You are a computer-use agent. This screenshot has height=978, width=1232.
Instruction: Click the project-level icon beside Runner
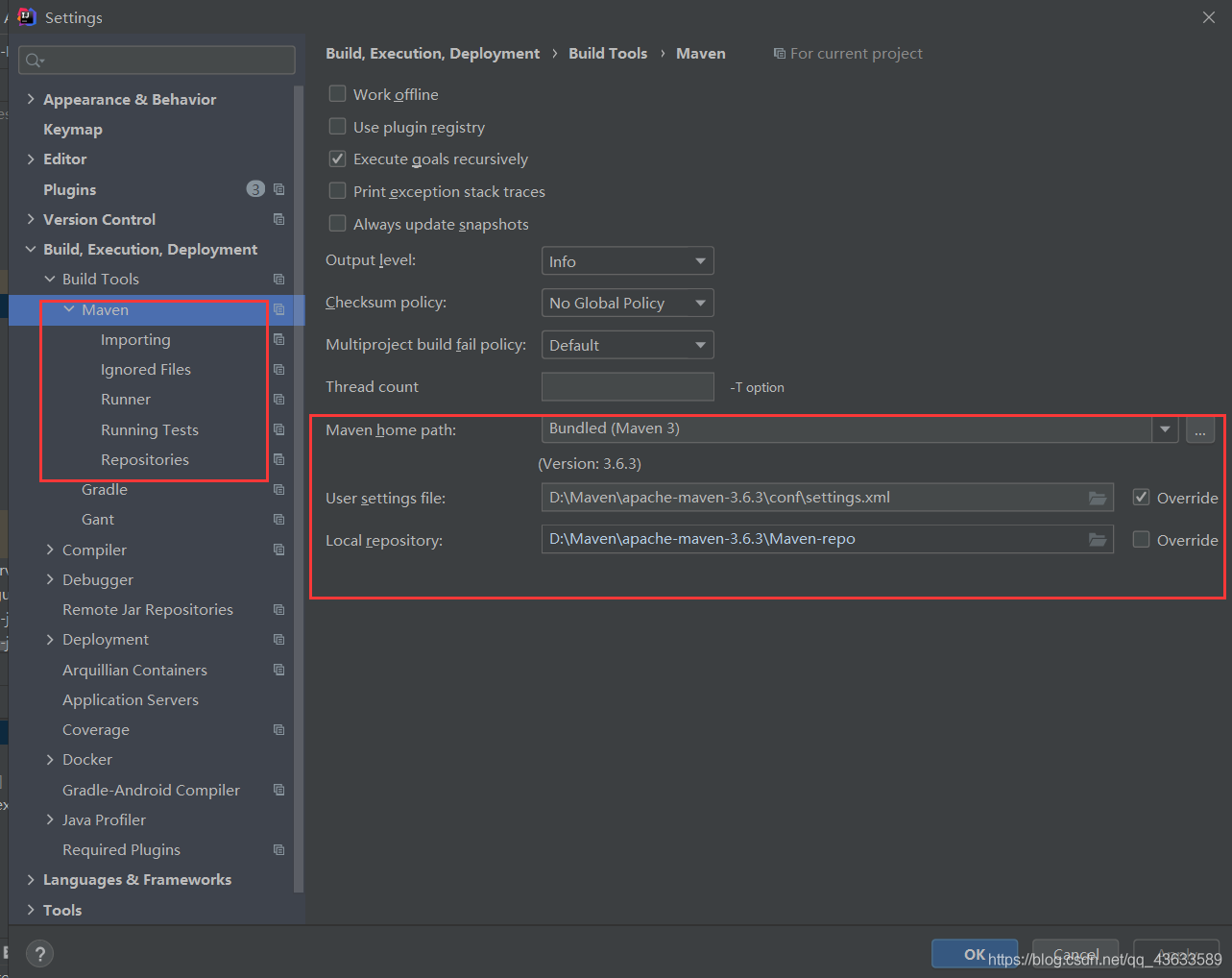(278, 399)
